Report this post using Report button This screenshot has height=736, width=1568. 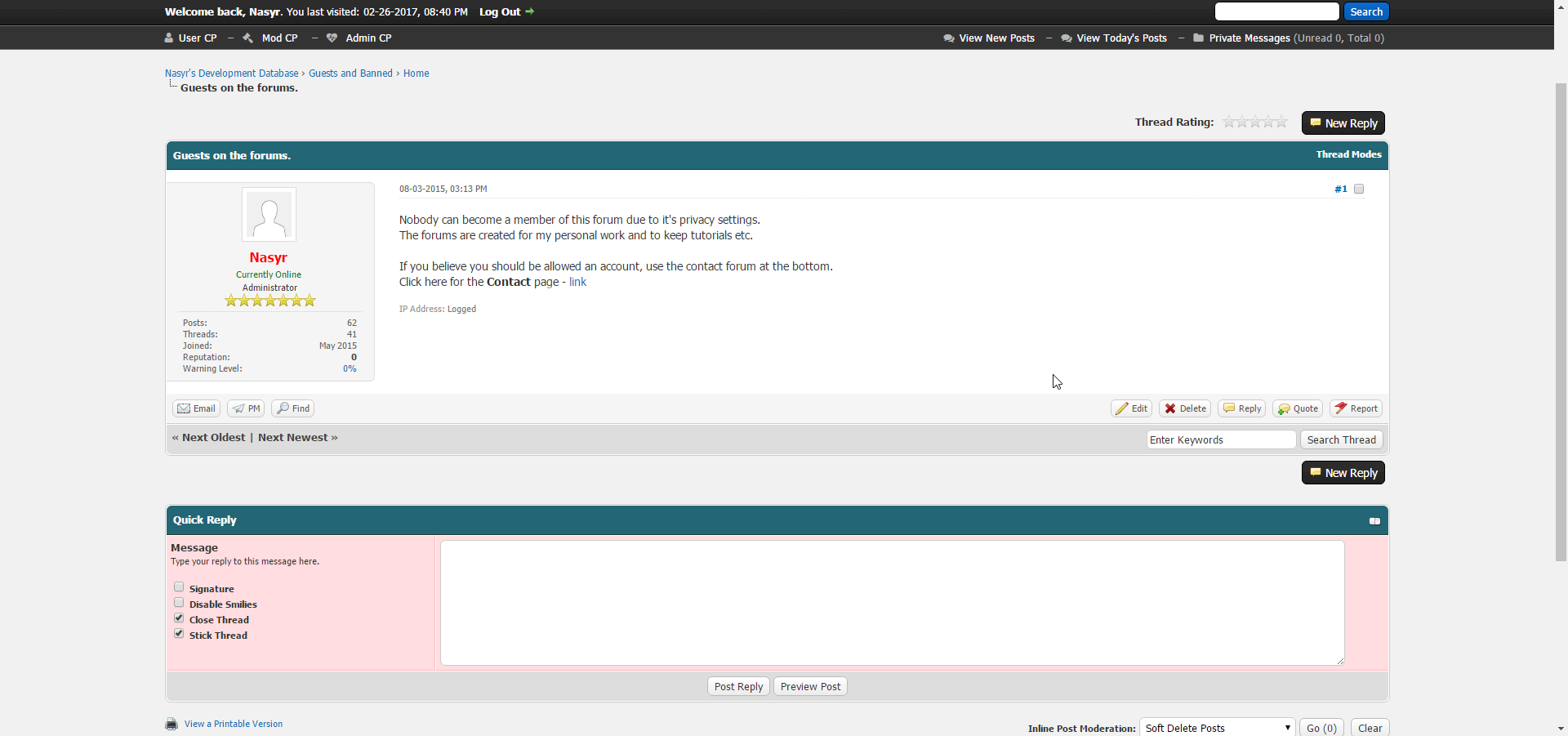coord(1356,408)
